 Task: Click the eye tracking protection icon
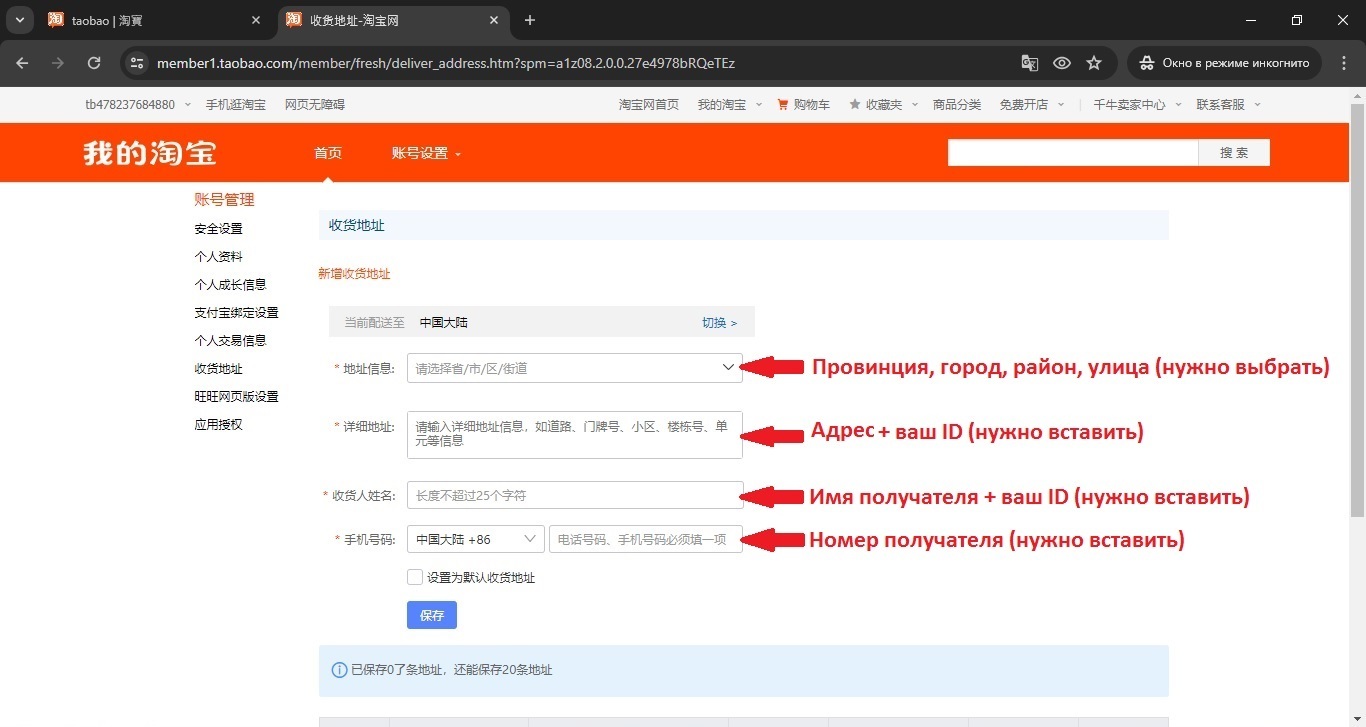click(1062, 63)
